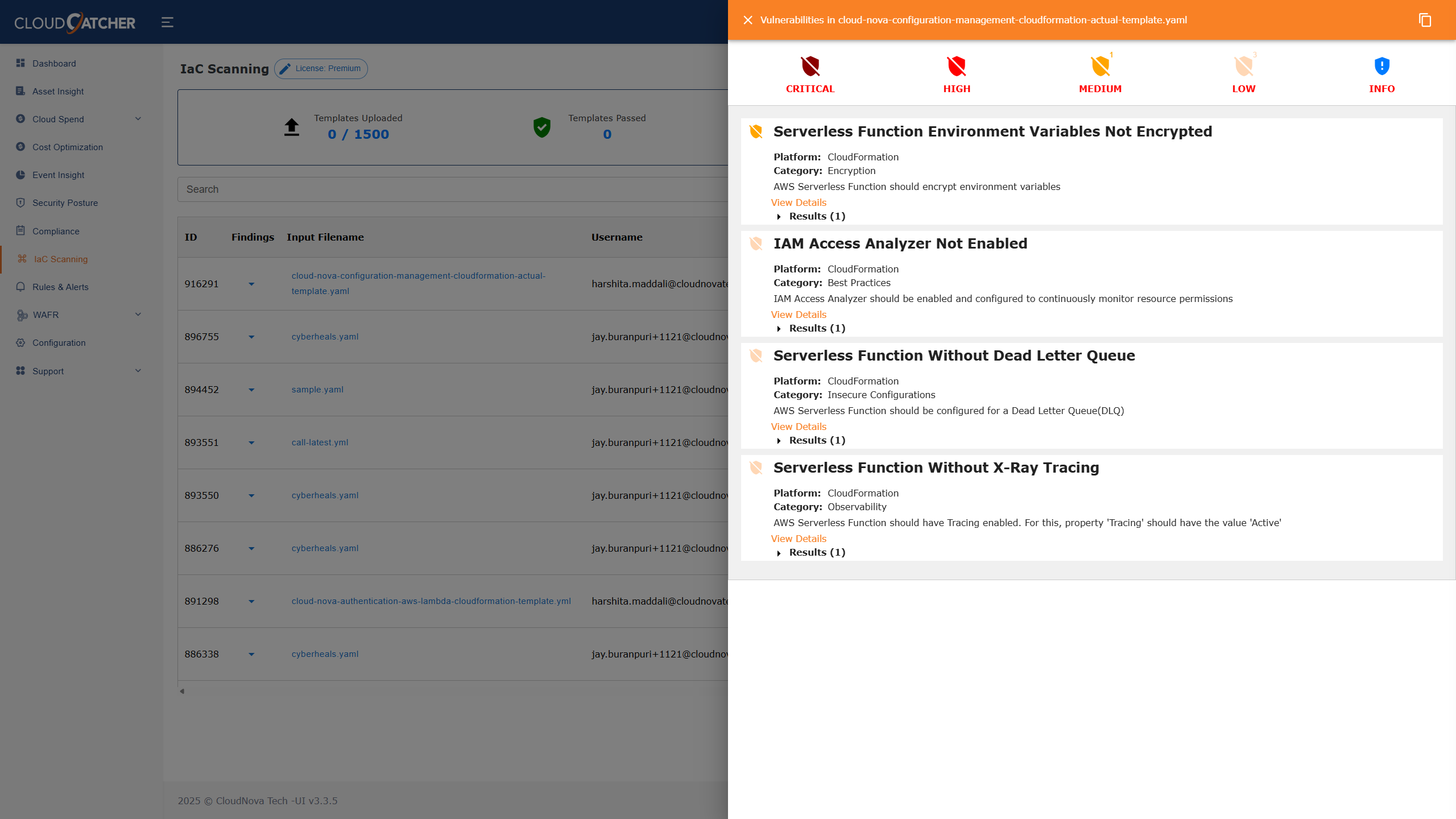The image size is (1456, 819).
Task: Click the hamburger menu icon in top bar
Action: pos(167,22)
